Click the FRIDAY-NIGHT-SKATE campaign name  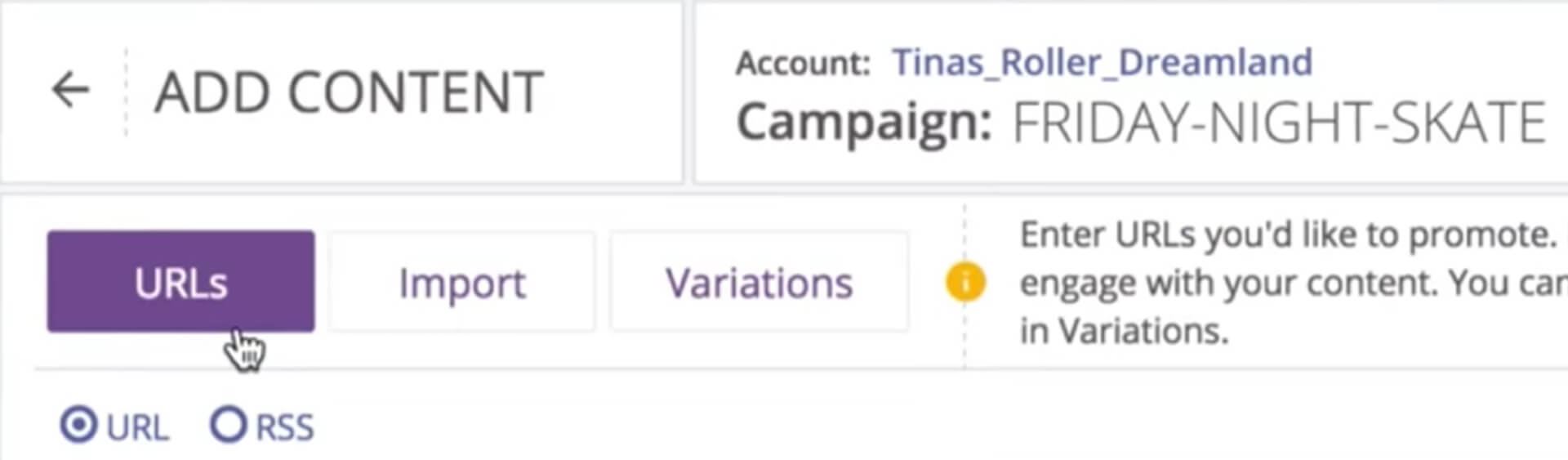click(x=1278, y=123)
